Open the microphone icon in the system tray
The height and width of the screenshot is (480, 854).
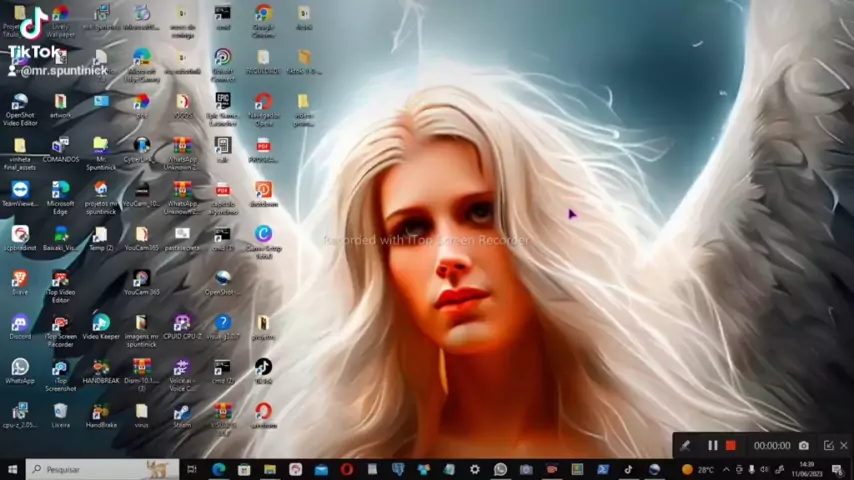tap(752, 469)
